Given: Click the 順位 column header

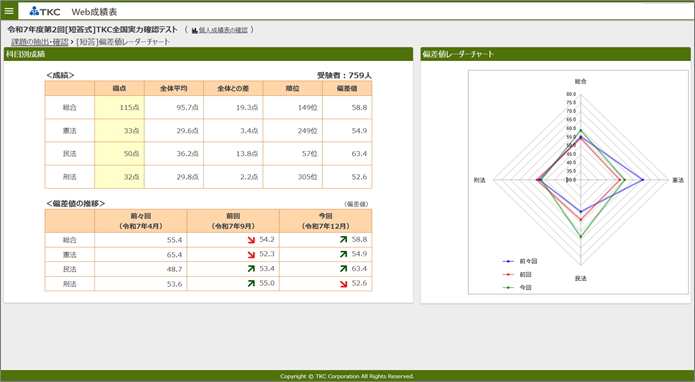Looking at the screenshot, I should (293, 89).
